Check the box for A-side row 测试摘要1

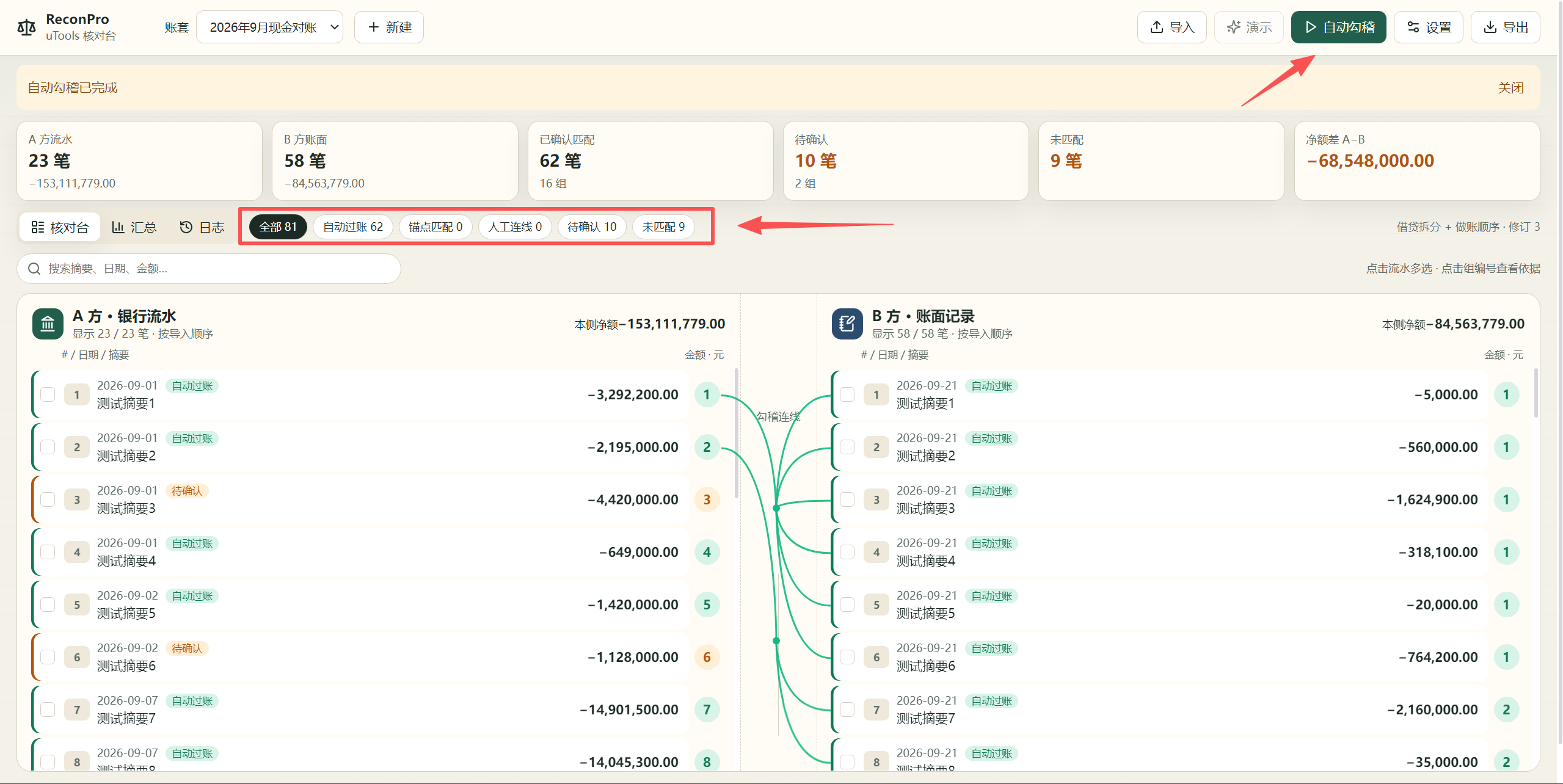pos(48,394)
